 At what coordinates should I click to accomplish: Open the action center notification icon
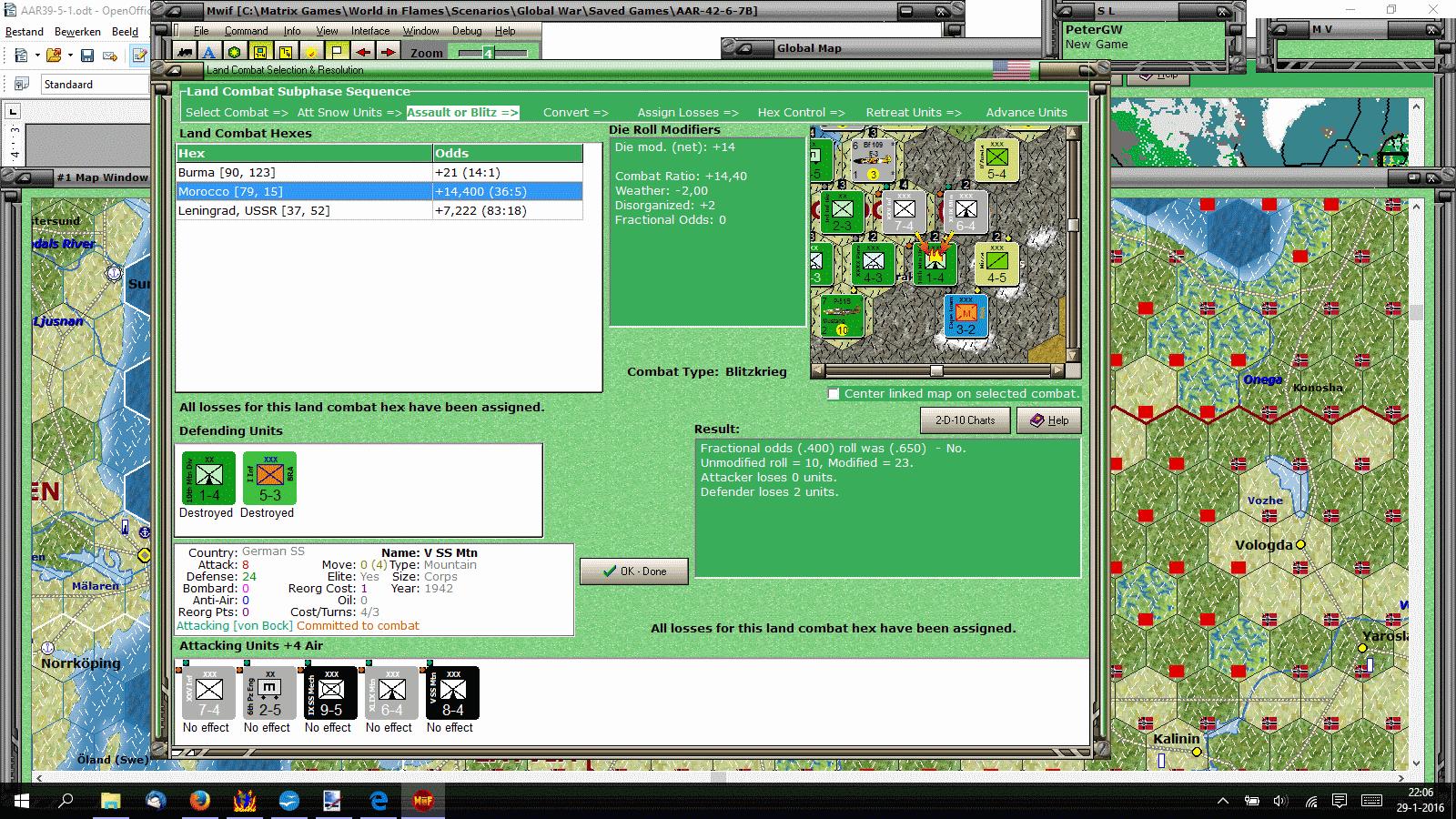[1340, 801]
